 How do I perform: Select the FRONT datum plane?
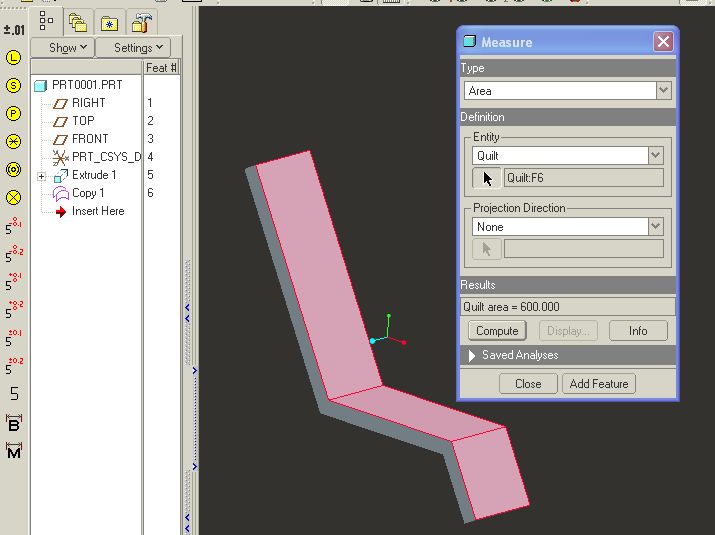[80, 139]
